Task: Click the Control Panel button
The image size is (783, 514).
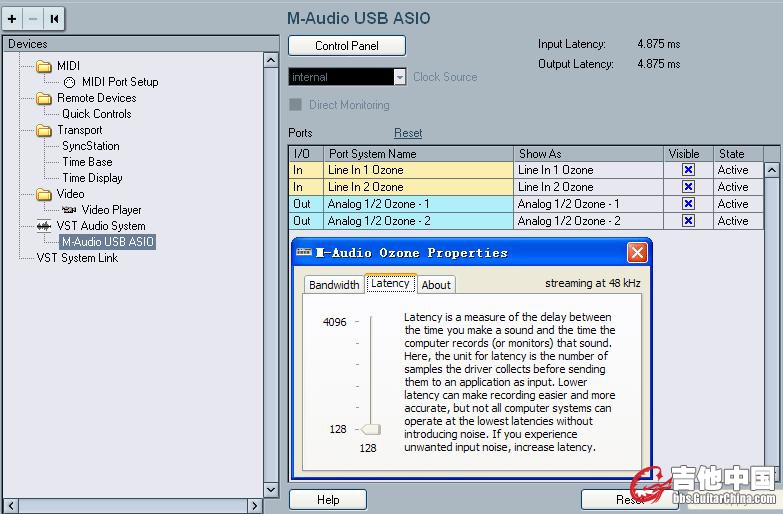Action: tap(347, 46)
